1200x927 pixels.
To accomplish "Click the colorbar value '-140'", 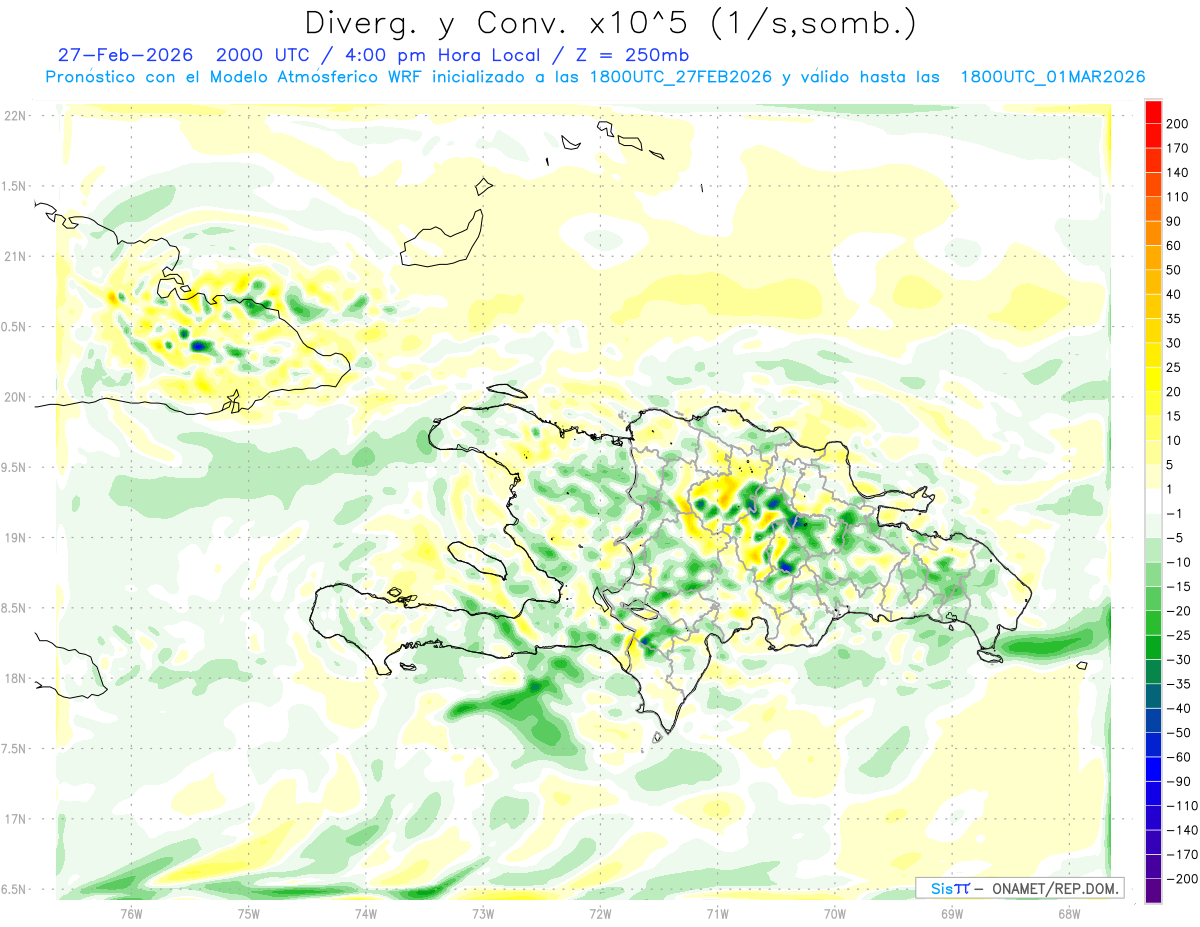I will (1182, 830).
